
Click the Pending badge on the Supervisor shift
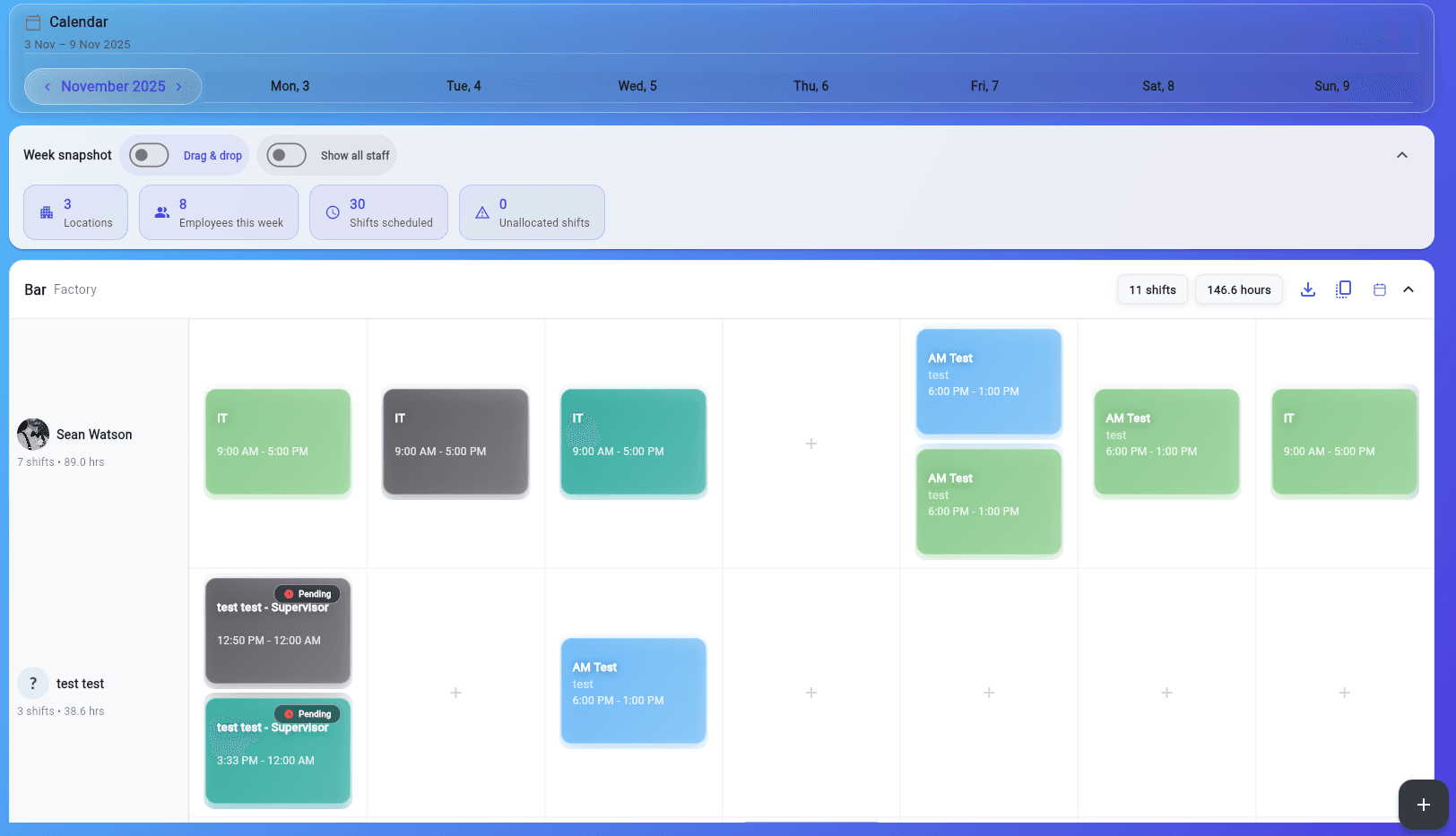click(x=308, y=594)
